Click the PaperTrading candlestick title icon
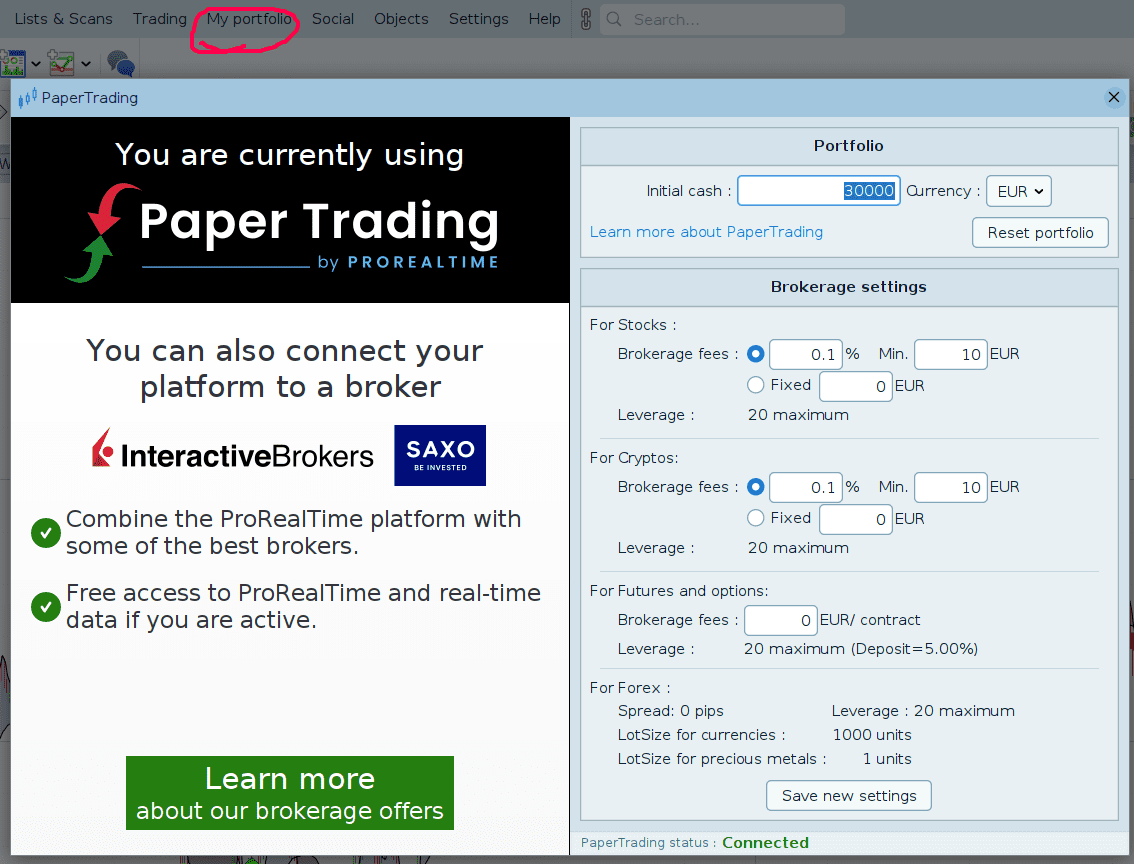The image size is (1134, 864). pyautogui.click(x=27, y=98)
